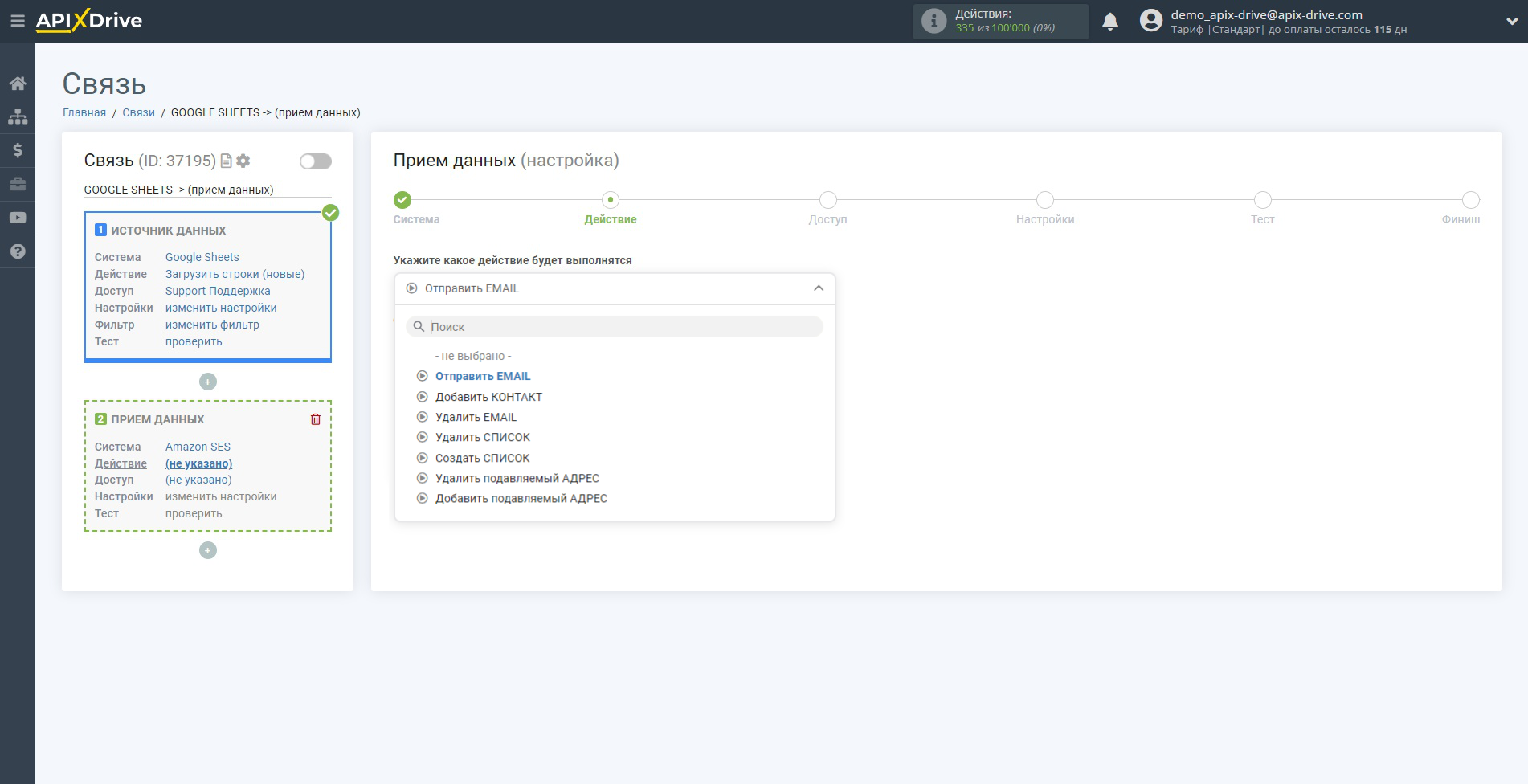Viewport: 1528px width, 784px height.
Task: Click the Поиск search field
Action: coord(615,326)
